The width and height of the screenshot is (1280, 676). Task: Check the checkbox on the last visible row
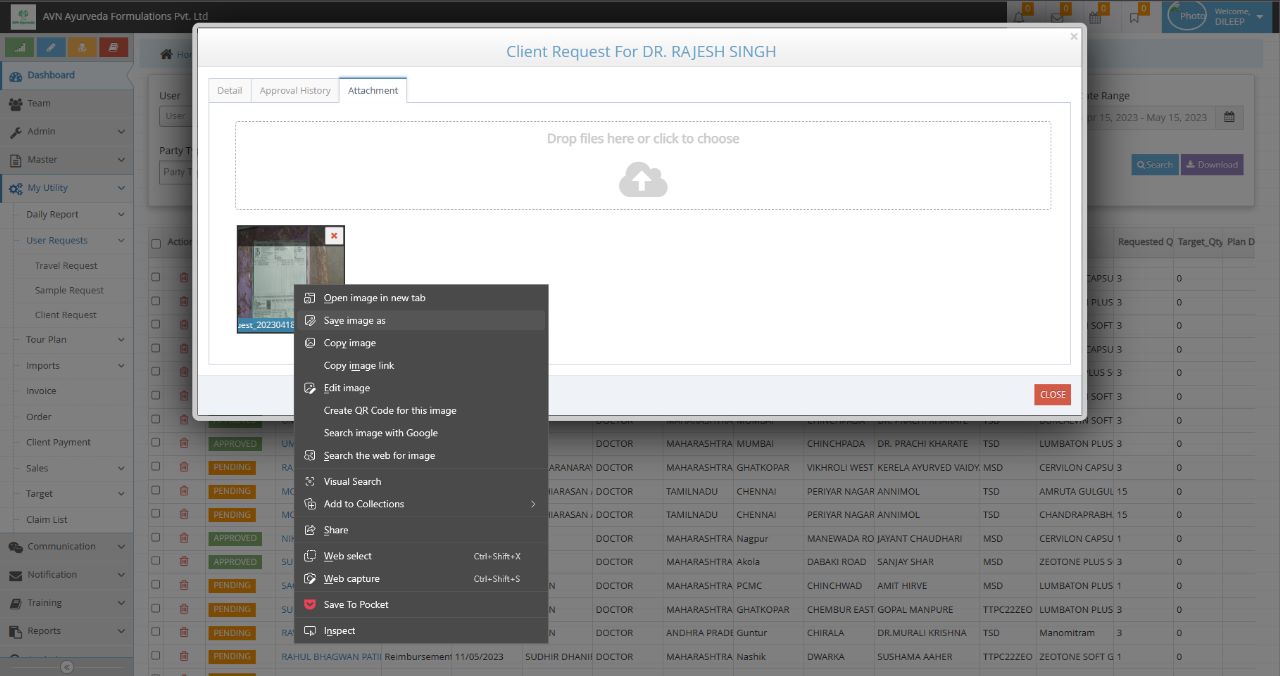(156, 657)
